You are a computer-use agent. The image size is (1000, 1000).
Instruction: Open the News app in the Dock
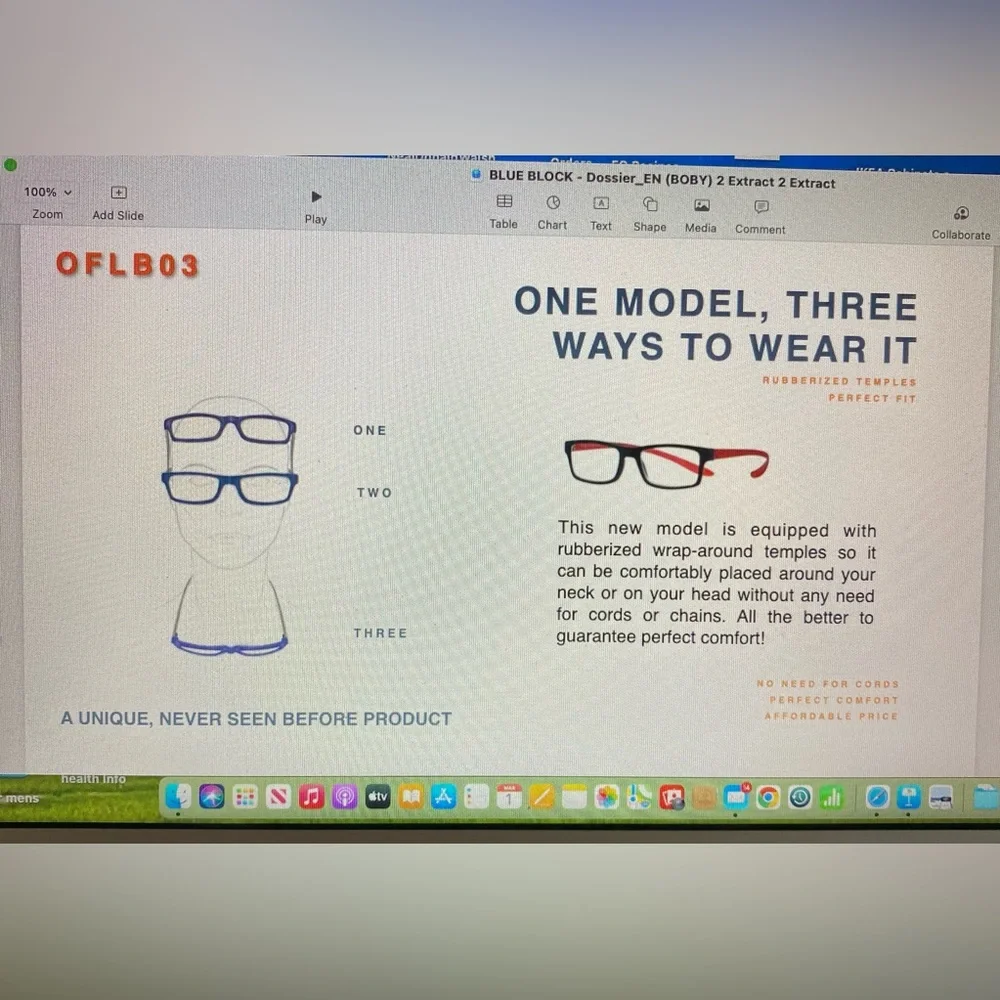pos(278,797)
